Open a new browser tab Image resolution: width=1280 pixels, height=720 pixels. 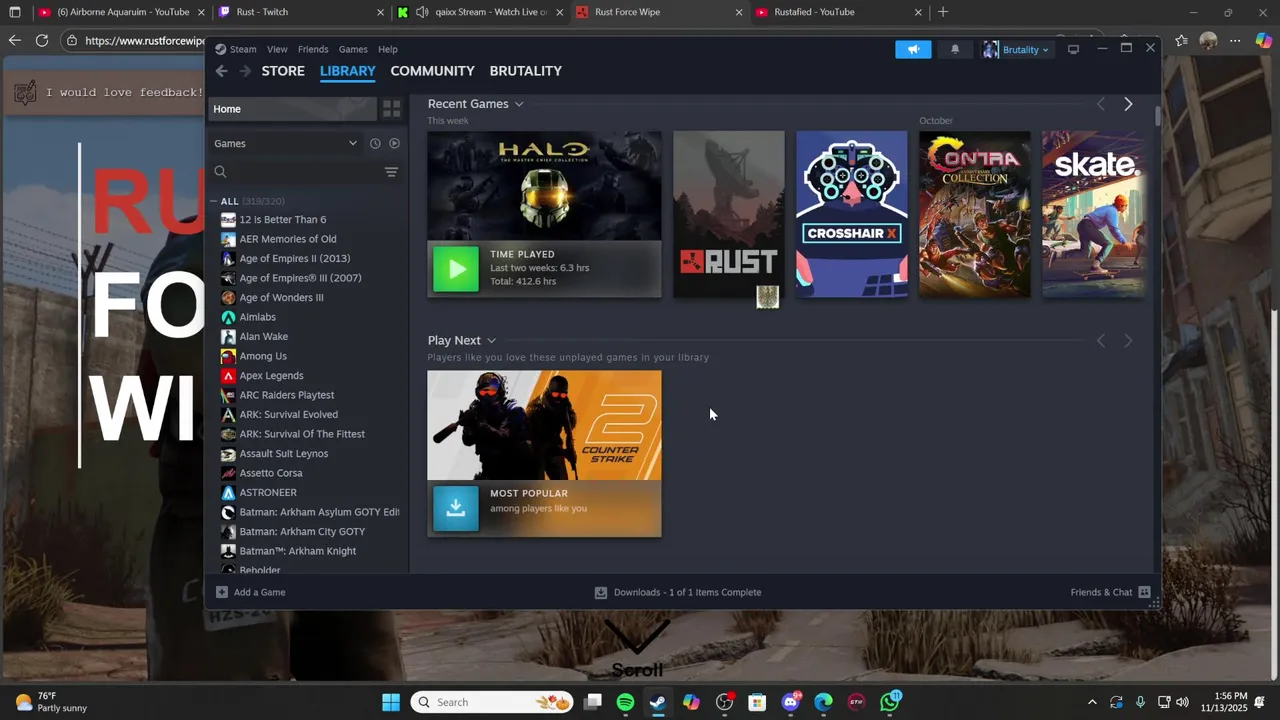(943, 12)
